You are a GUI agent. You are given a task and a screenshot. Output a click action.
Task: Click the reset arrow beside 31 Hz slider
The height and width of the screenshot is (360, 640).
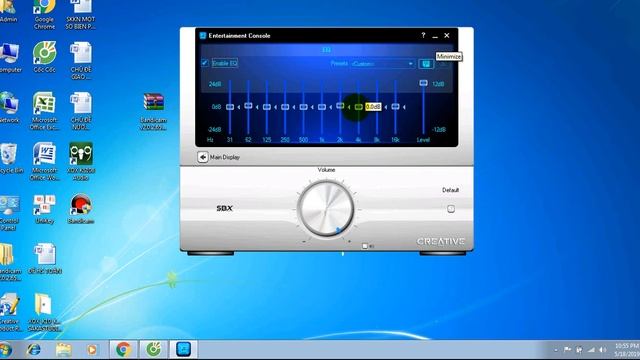239,107
